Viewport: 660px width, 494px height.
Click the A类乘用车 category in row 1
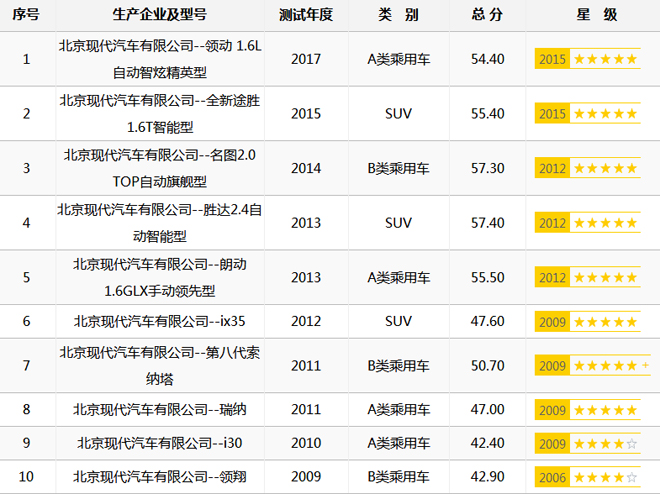pyautogui.click(x=399, y=59)
